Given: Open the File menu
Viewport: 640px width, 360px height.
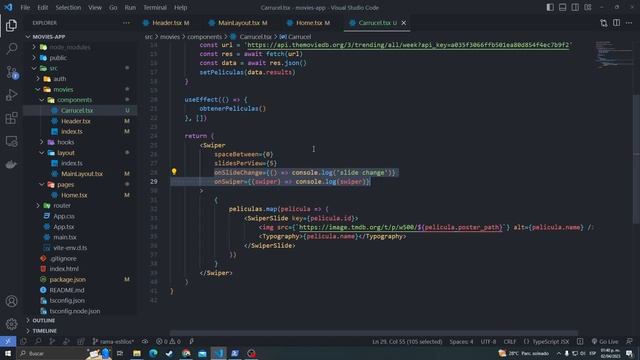Looking at the screenshot, I should tap(25, 7).
